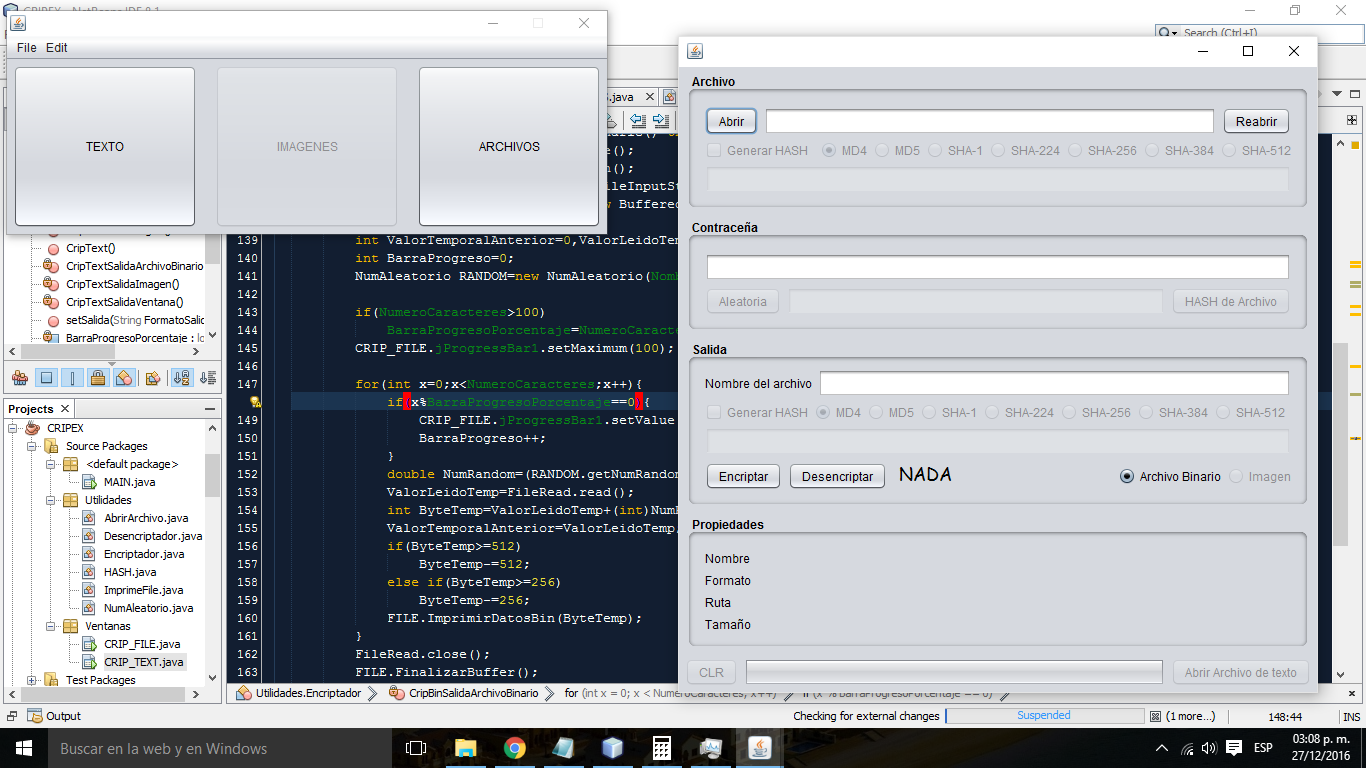Open the File menu in small window
Screen dimensions: 1366x768
27,47
